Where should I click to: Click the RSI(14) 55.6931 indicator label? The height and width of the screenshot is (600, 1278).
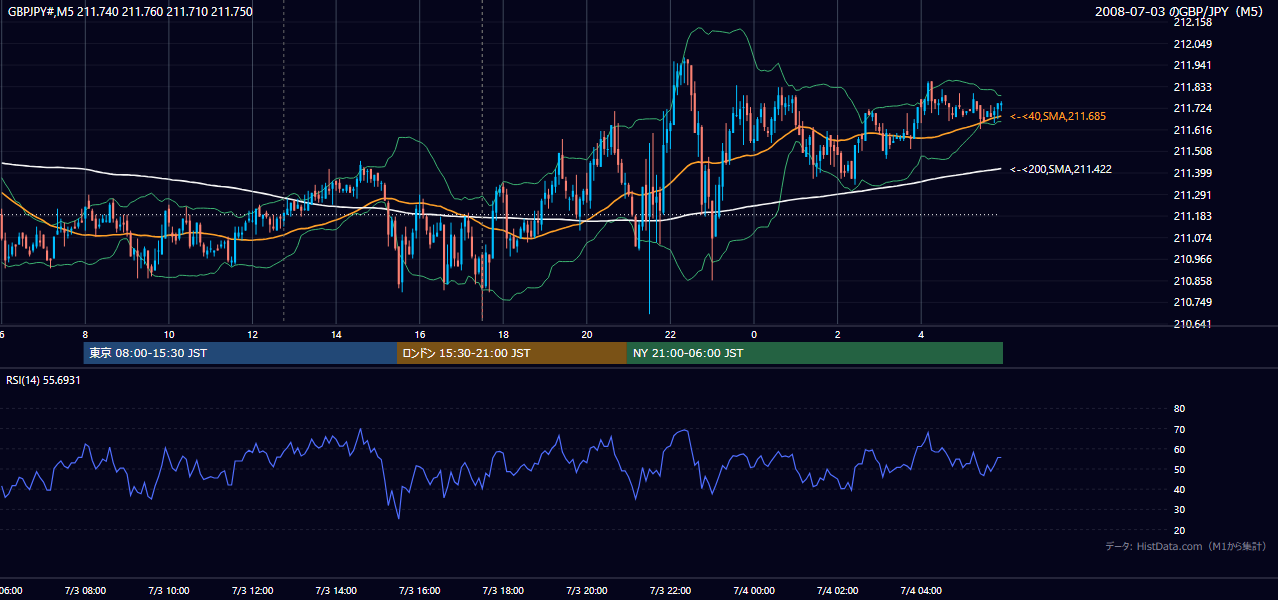(43, 381)
